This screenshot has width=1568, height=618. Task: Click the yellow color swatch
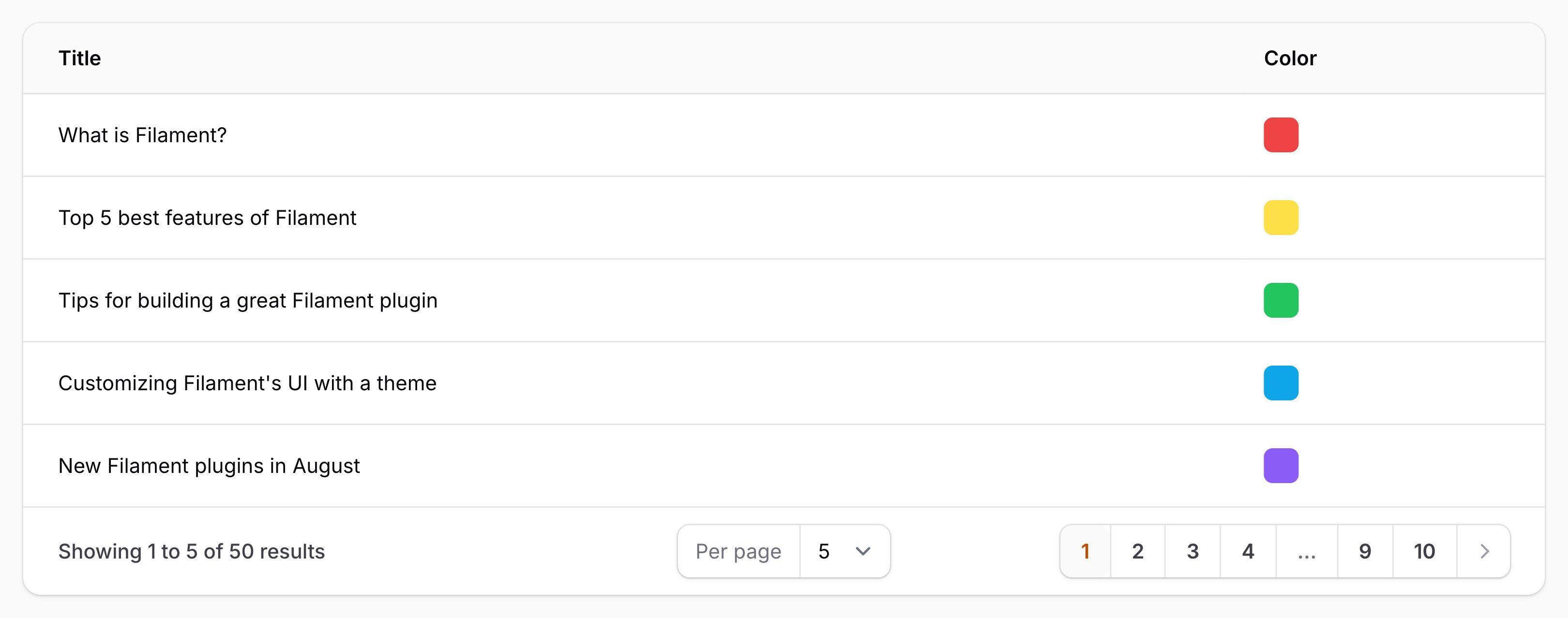tap(1281, 218)
